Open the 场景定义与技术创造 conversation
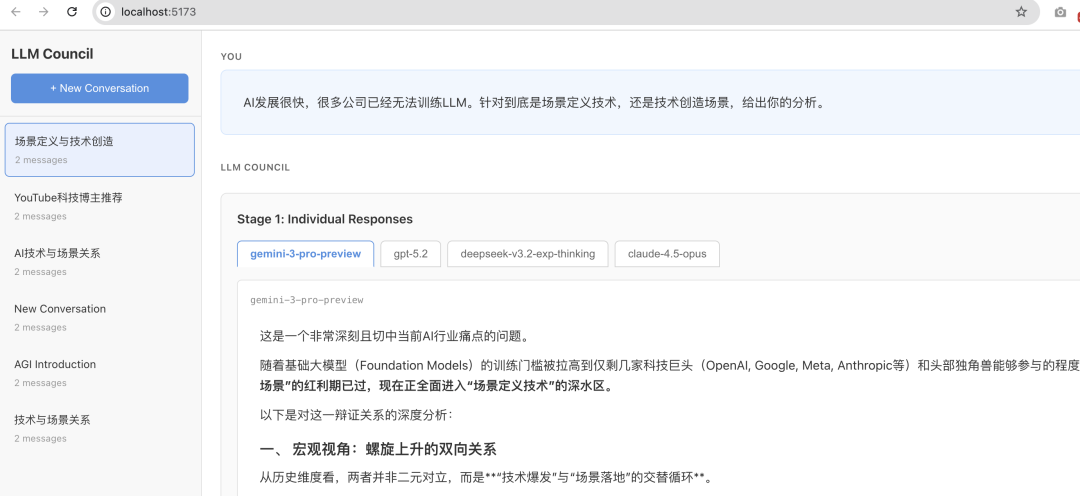This screenshot has height=496, width=1080. 99,149
